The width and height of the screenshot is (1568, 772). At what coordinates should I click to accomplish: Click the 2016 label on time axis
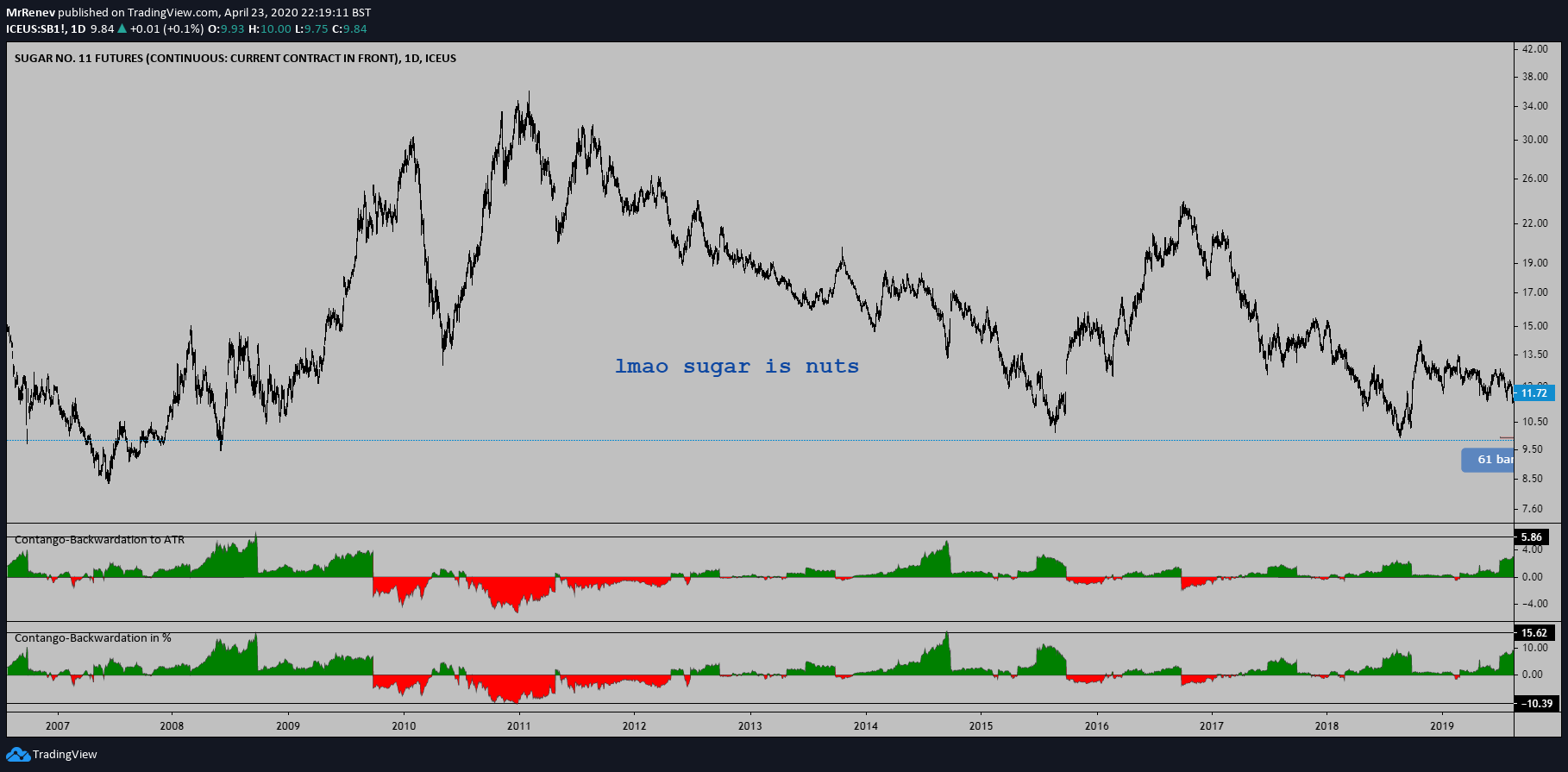[x=1097, y=726]
